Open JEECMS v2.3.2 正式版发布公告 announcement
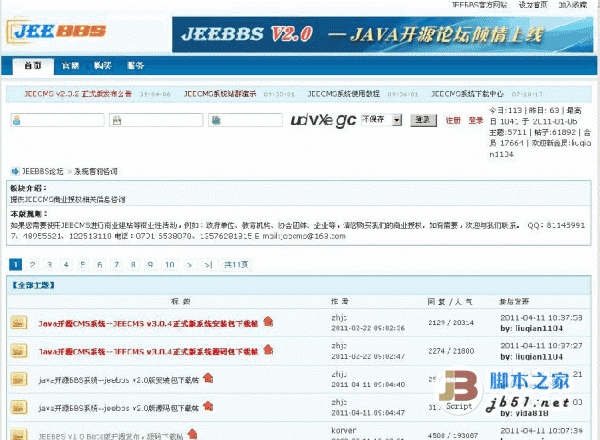This screenshot has width=600, height=440. point(78,94)
